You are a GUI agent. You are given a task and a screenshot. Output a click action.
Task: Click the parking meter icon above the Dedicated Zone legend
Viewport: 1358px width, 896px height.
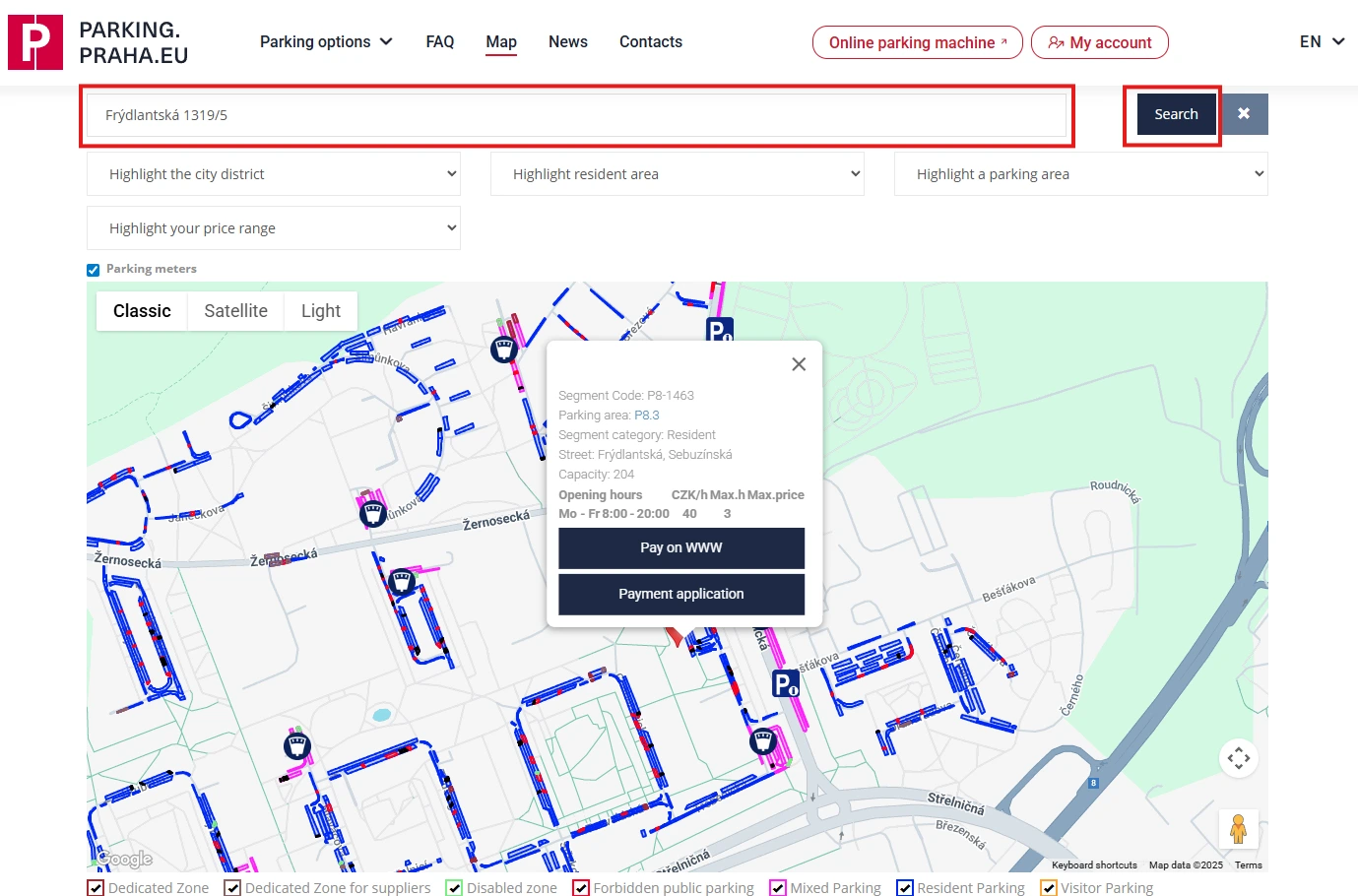(297, 746)
